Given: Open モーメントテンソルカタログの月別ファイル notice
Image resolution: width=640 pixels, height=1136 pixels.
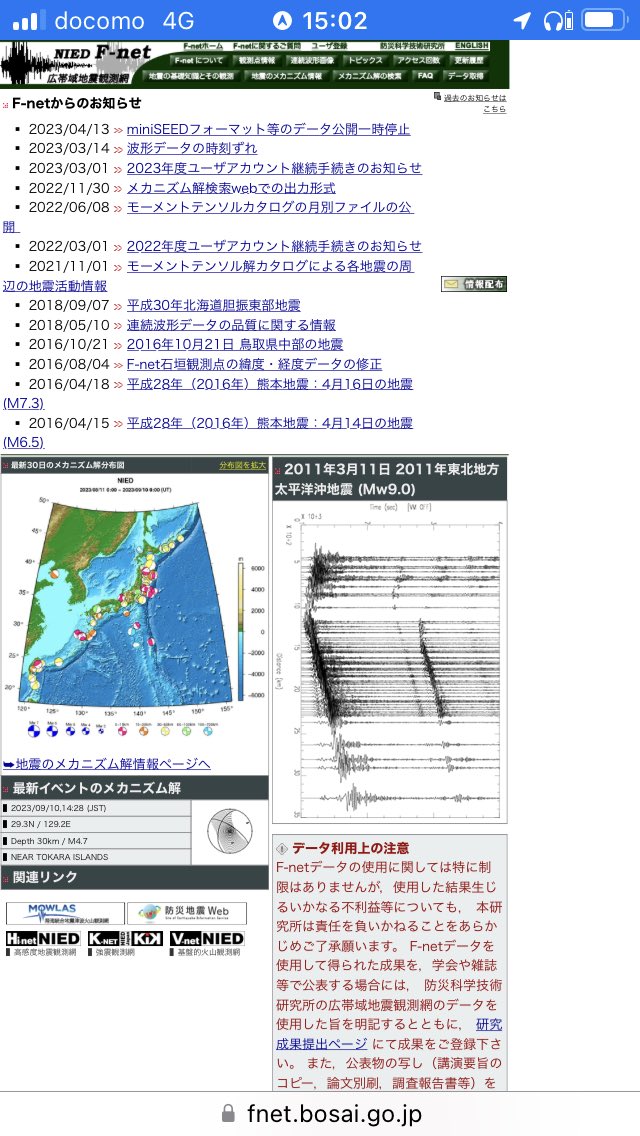Looking at the screenshot, I should pyautogui.click(x=270, y=207).
